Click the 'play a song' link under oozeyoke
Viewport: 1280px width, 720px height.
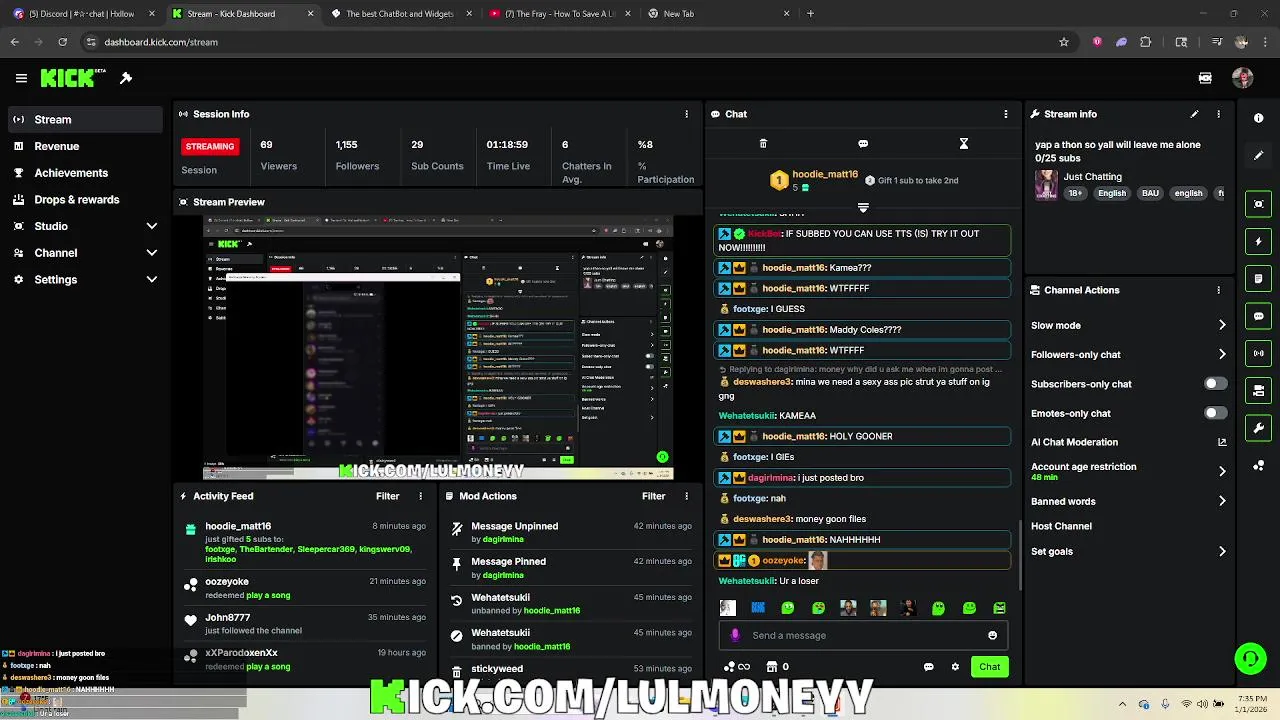point(268,595)
